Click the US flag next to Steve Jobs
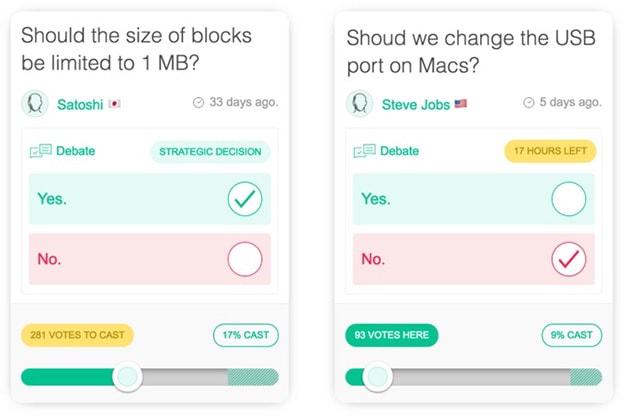Viewport: 630px width, 420px height. click(x=460, y=104)
